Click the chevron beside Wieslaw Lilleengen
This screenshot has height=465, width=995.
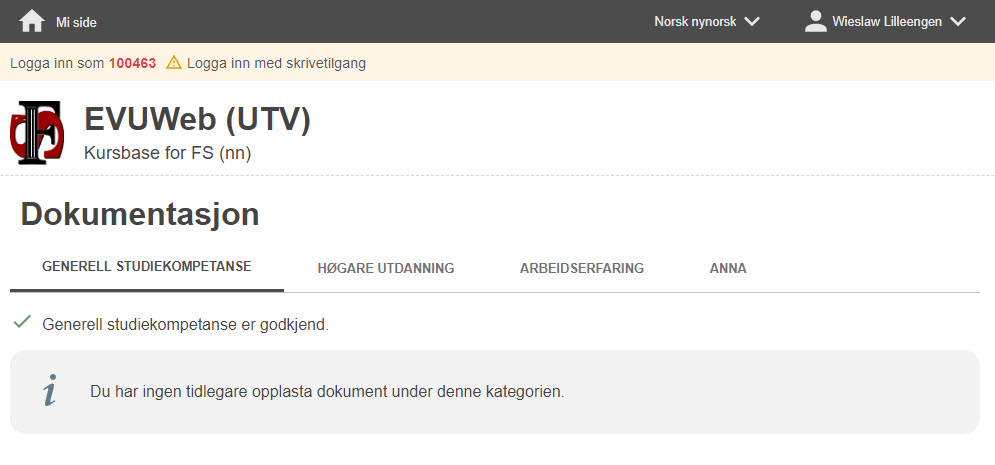coord(958,22)
